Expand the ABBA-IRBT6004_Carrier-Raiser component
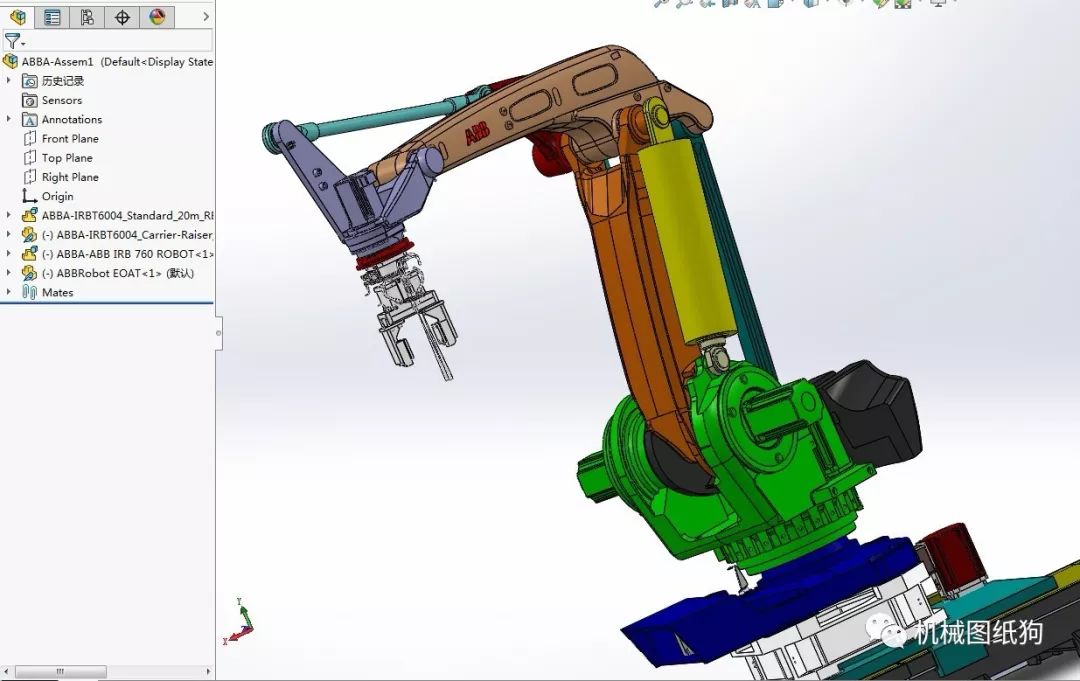Viewport: 1080px width, 681px height. 8,235
